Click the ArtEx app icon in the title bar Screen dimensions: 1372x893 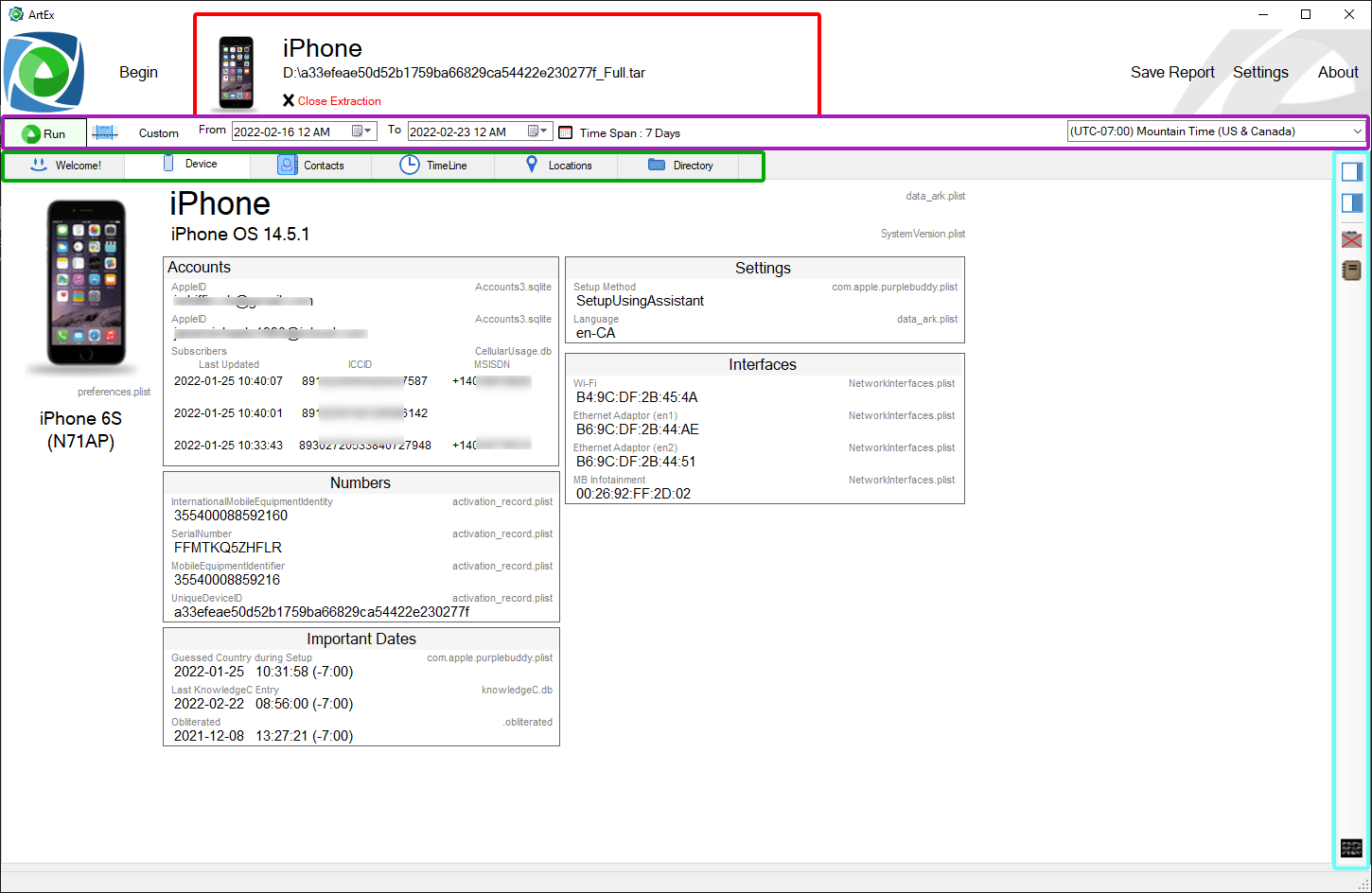click(15, 14)
